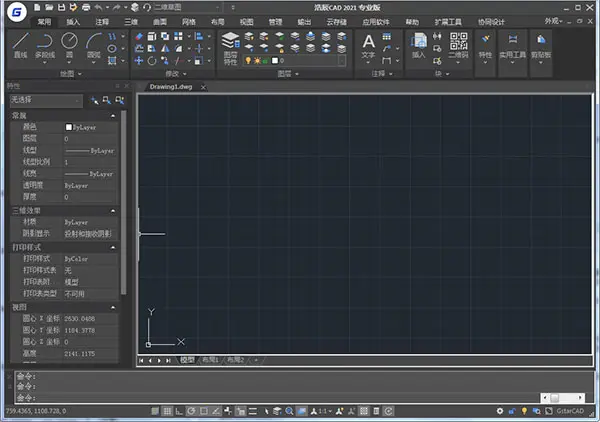Open the 外观 appearance dropdown
This screenshot has width=600, height=422.
coord(553,21)
